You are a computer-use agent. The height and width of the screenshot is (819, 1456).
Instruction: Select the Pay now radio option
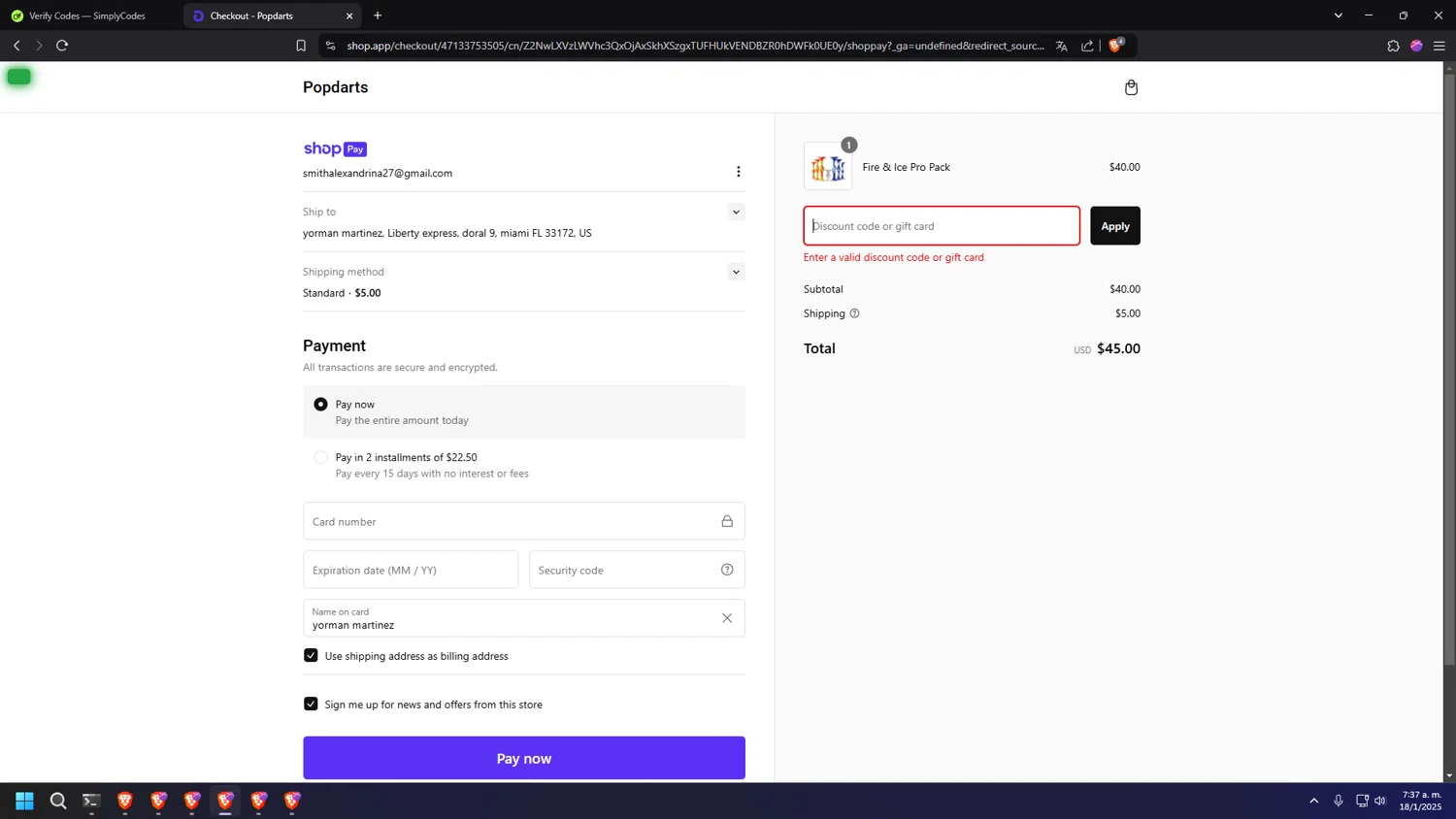point(320,404)
